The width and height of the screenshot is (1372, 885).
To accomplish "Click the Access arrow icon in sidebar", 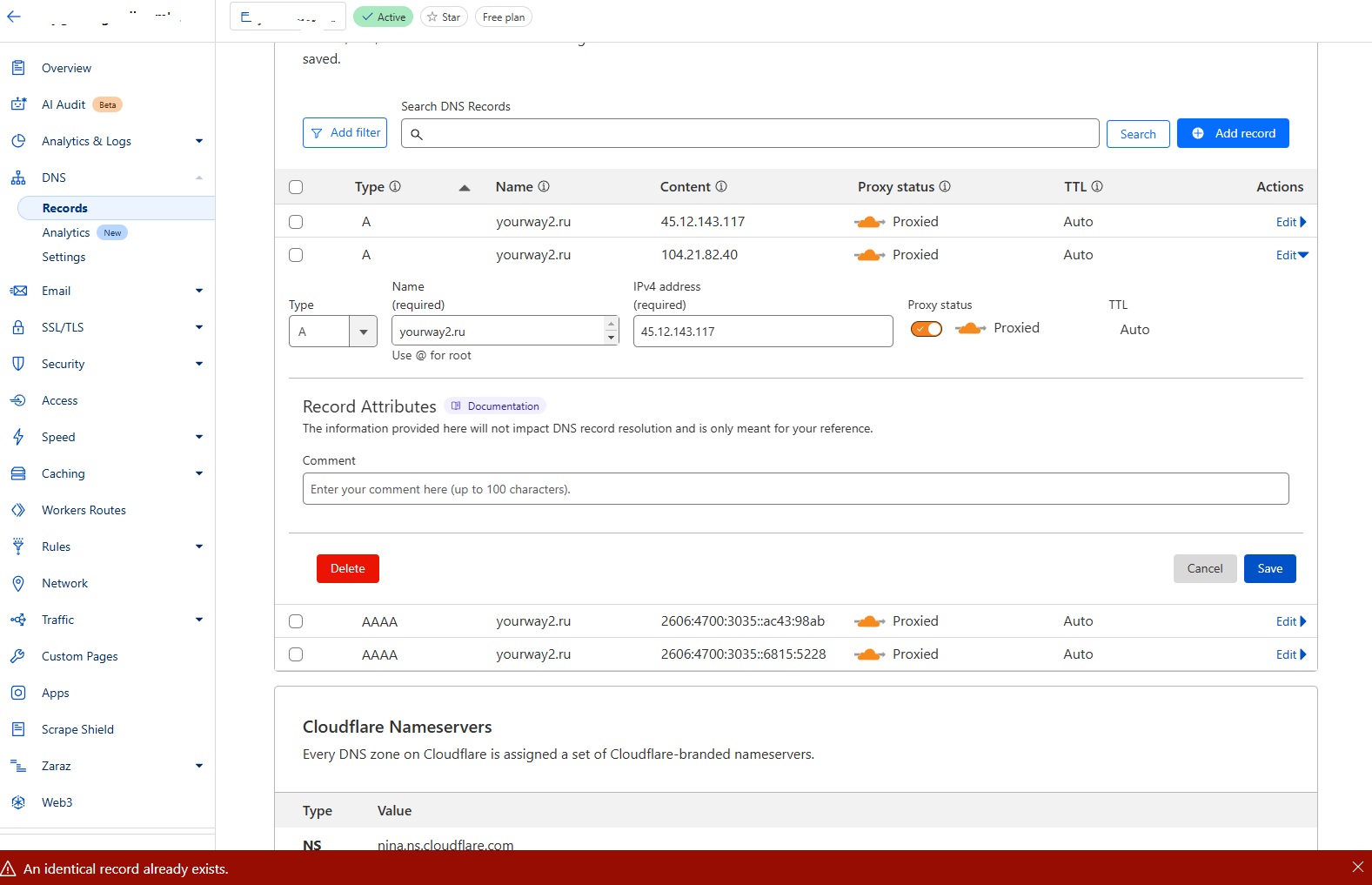I will click(18, 400).
